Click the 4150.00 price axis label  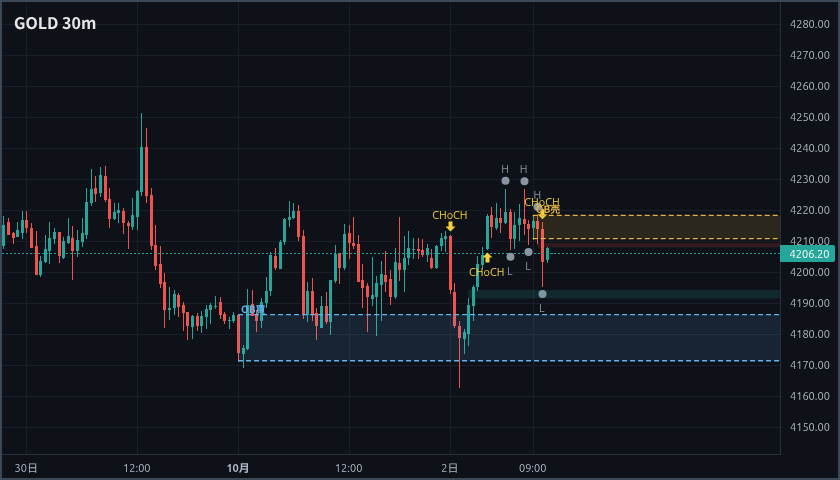coord(809,428)
